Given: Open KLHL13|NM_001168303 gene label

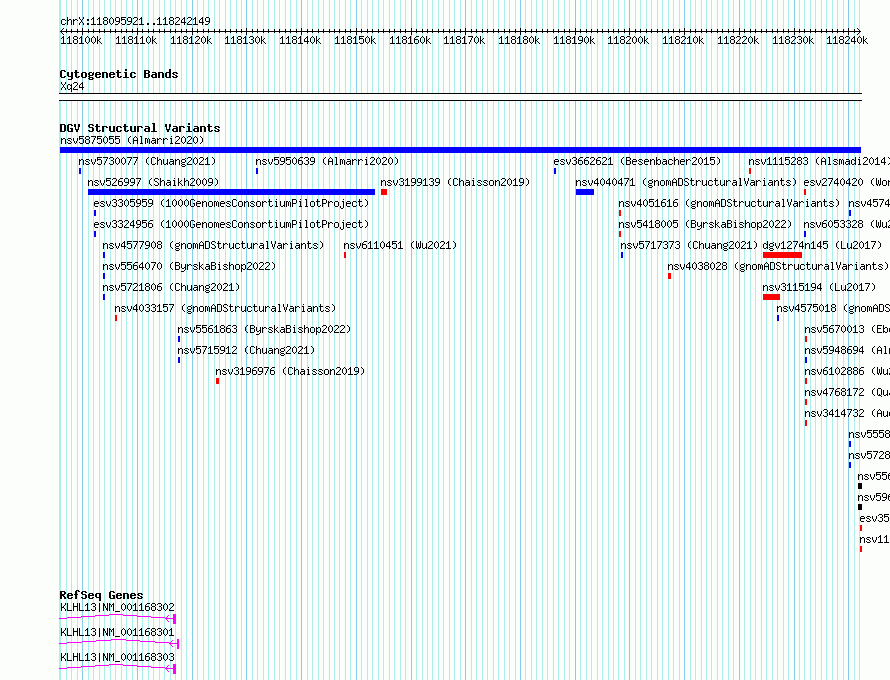Looking at the screenshot, I should (x=117, y=657).
